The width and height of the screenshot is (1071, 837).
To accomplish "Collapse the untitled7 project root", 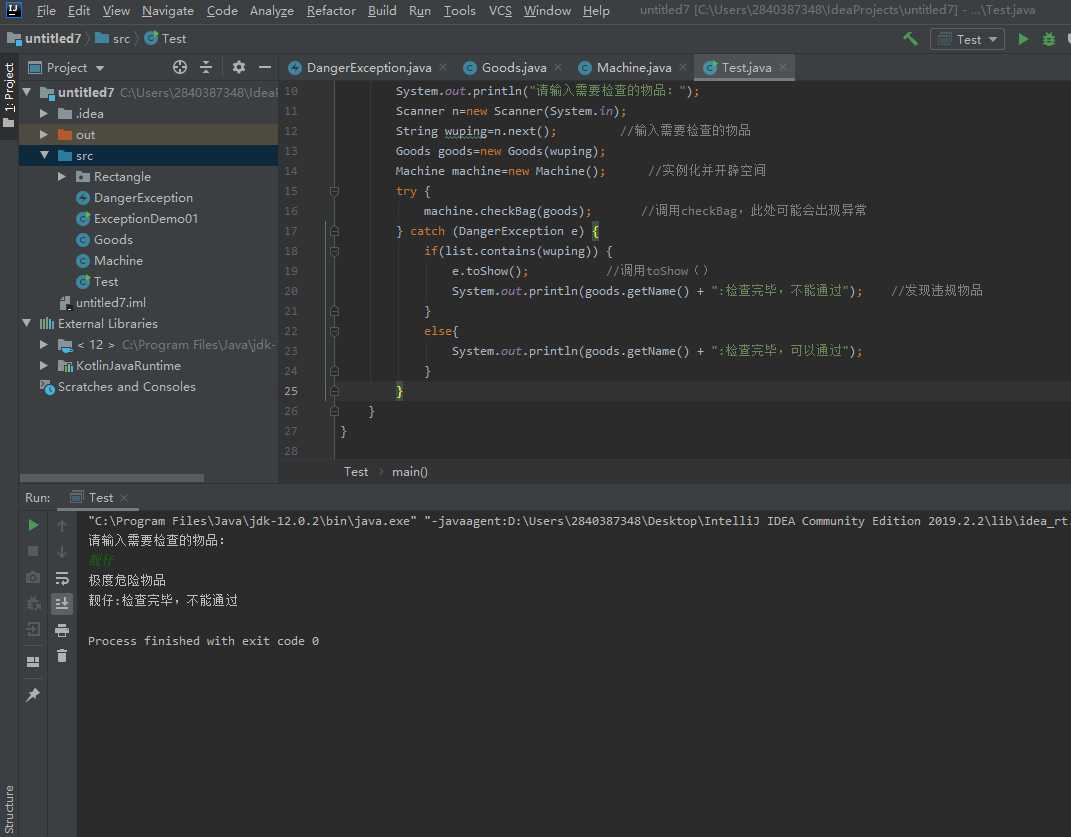I will [x=27, y=92].
